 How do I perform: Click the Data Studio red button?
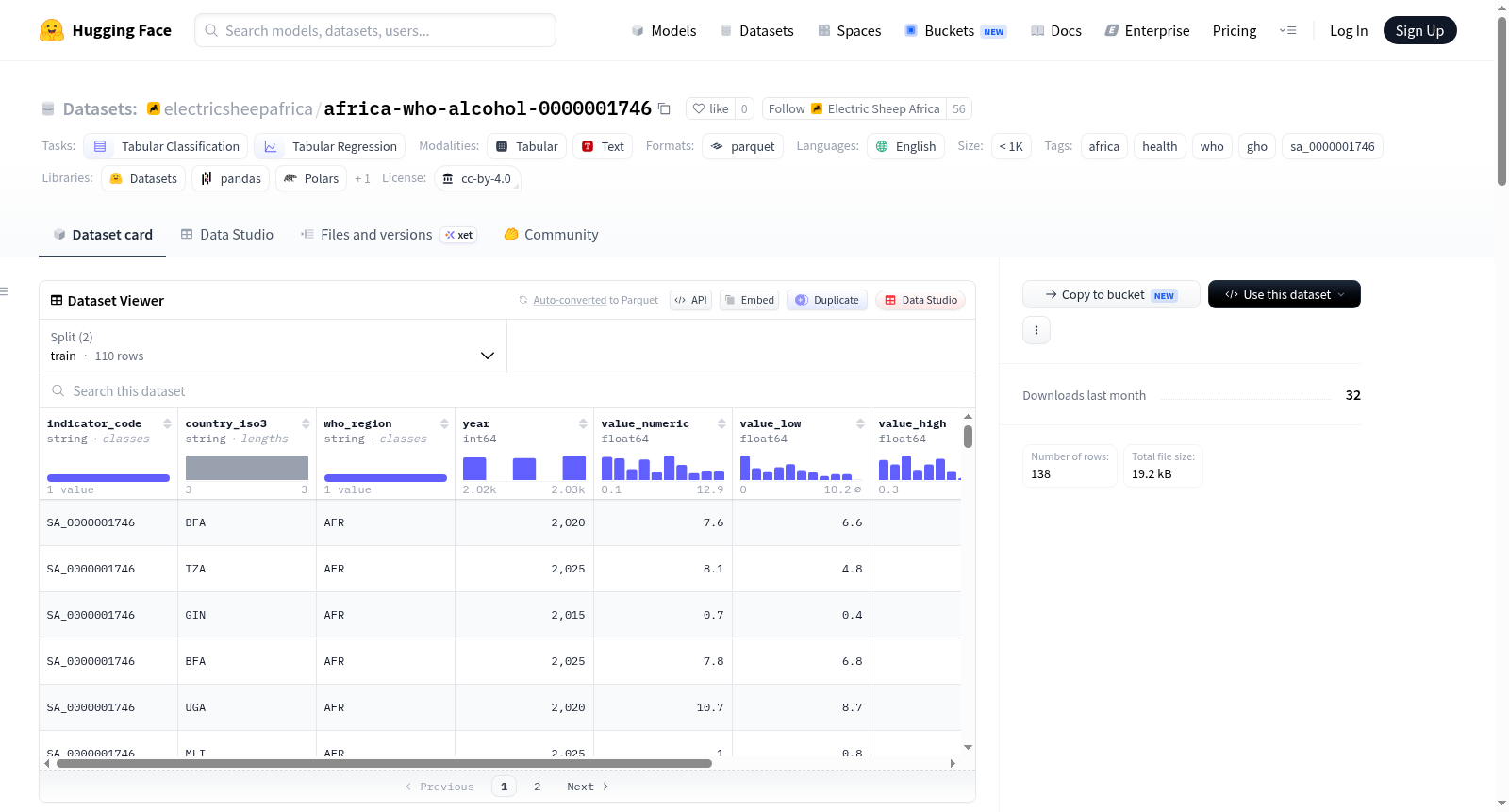pos(920,300)
